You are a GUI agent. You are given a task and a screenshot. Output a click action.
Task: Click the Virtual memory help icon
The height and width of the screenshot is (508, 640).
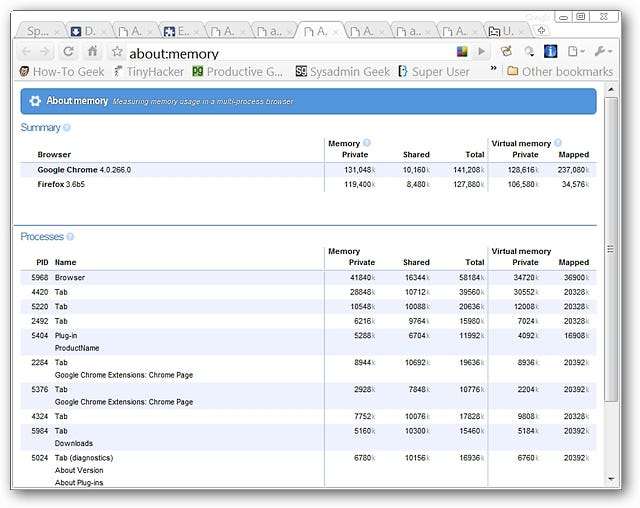coord(557,143)
